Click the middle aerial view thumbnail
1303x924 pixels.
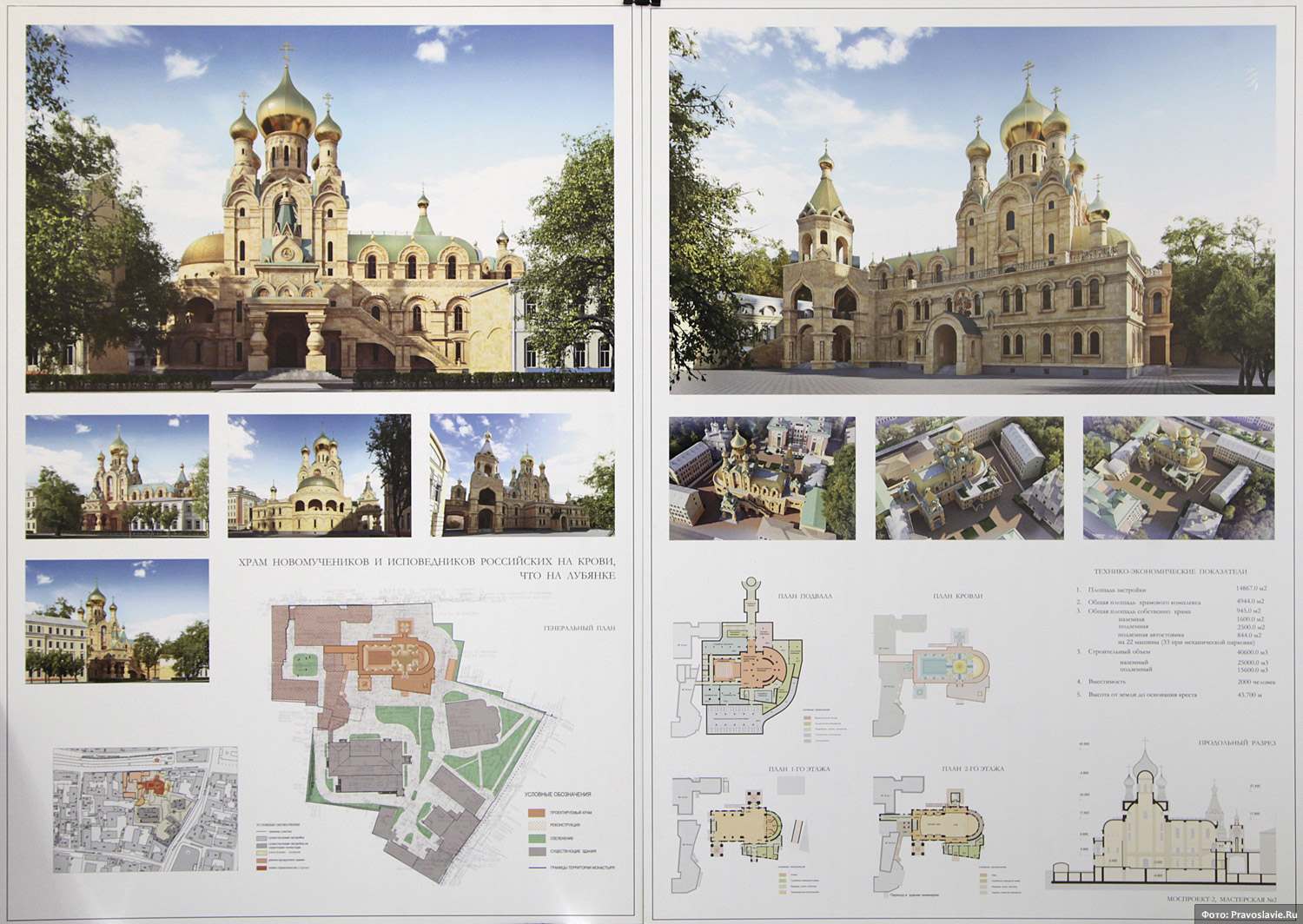tap(969, 478)
